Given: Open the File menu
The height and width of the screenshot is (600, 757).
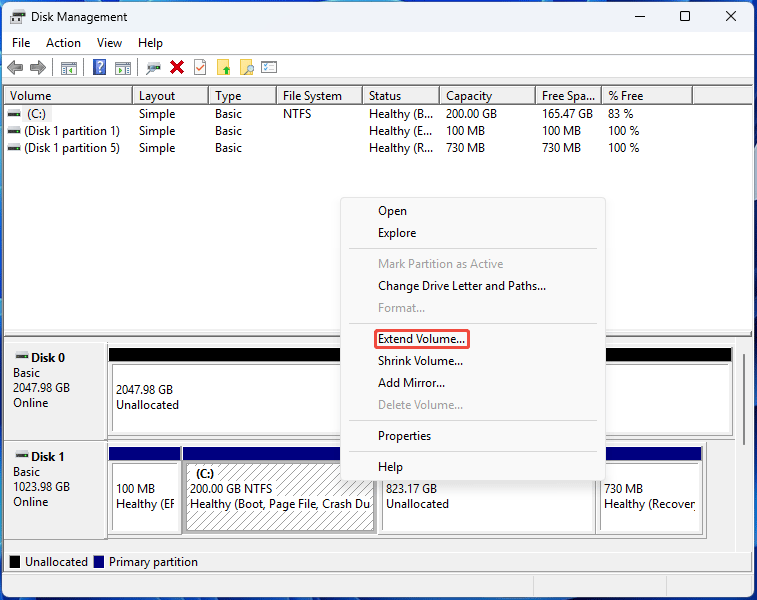Looking at the screenshot, I should pyautogui.click(x=21, y=43).
